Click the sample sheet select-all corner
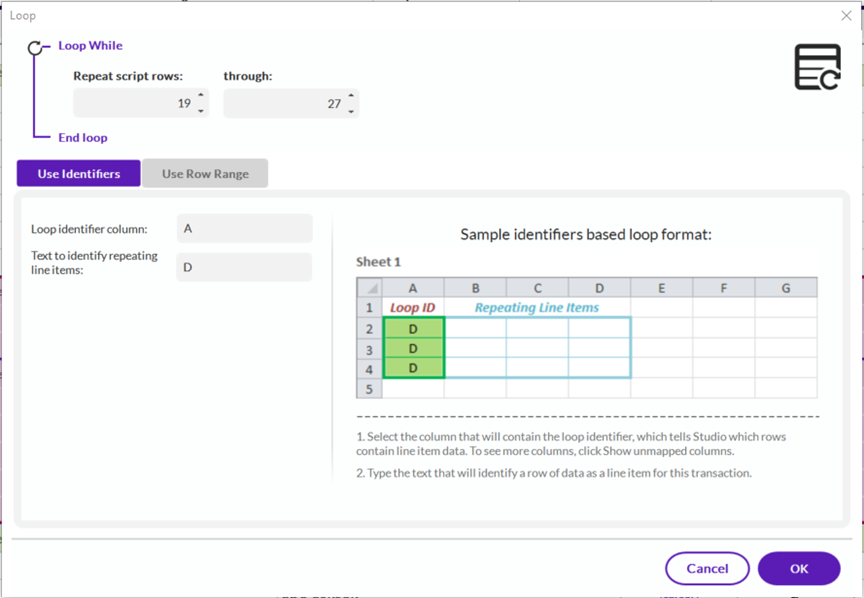 pos(370,288)
